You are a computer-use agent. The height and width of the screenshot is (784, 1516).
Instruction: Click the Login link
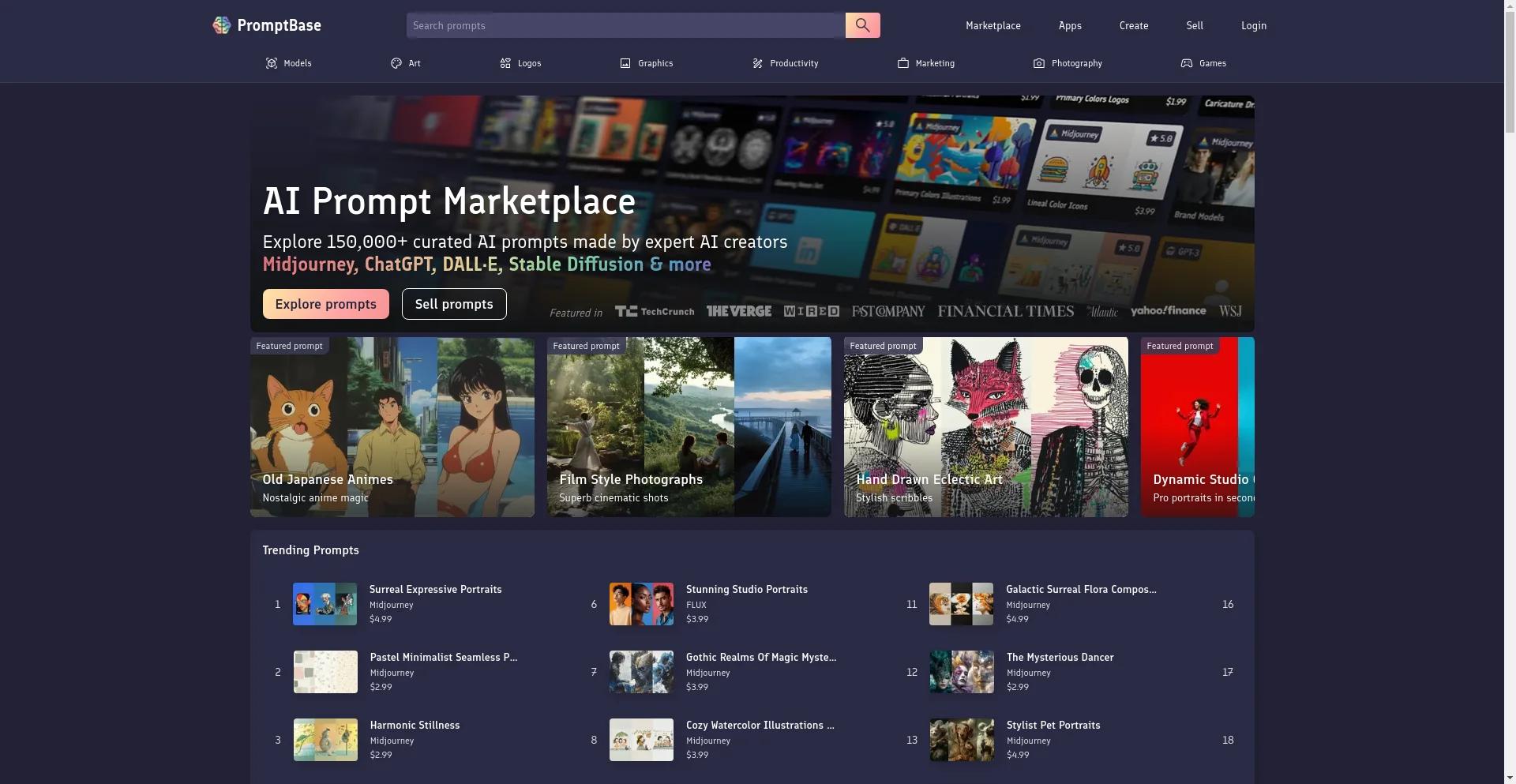coord(1253,25)
